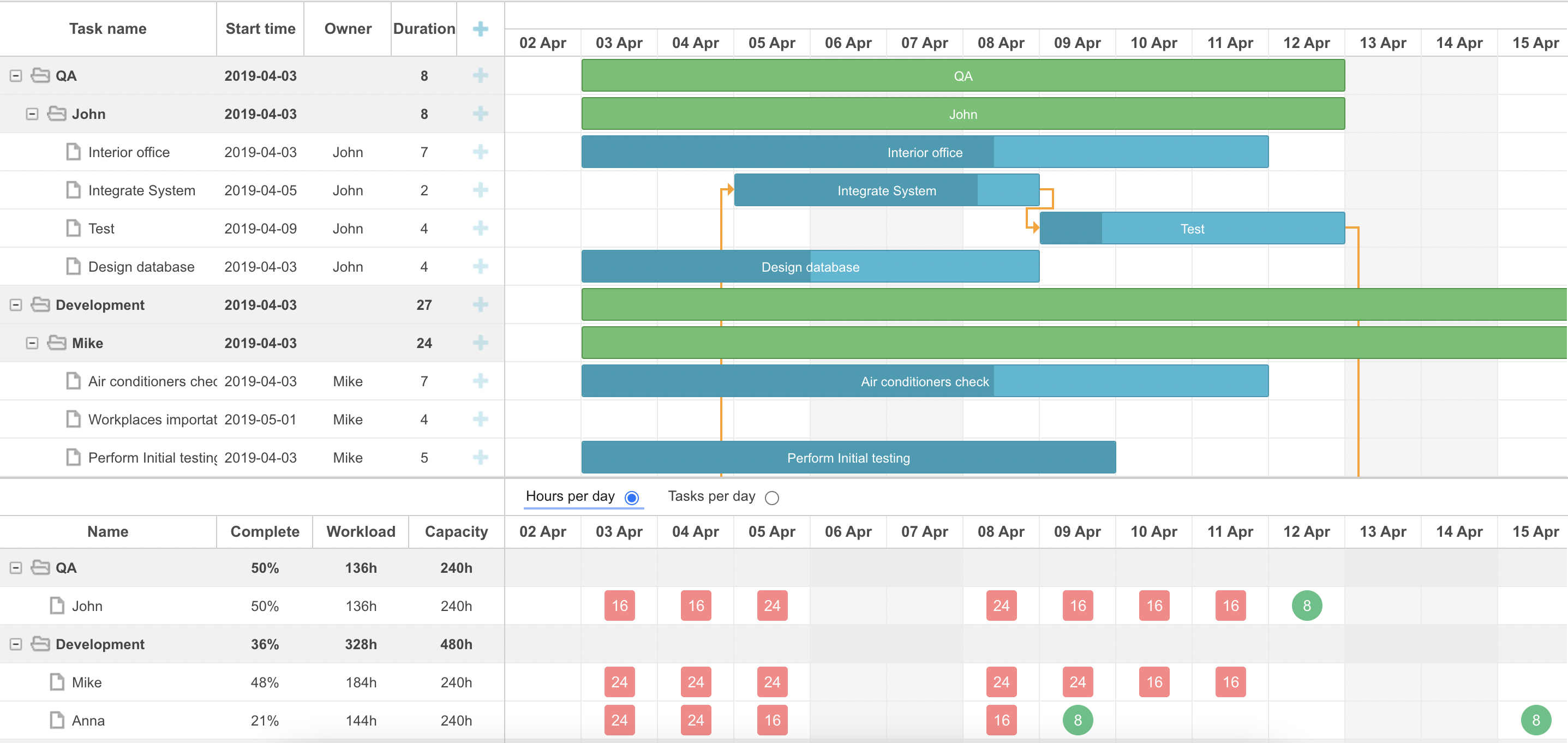Click plus icon on Interior office row
This screenshot has width=1568, height=743.
(480, 152)
